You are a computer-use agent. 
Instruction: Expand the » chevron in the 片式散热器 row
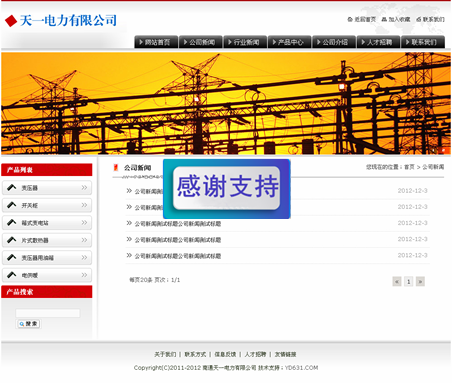pos(84,240)
